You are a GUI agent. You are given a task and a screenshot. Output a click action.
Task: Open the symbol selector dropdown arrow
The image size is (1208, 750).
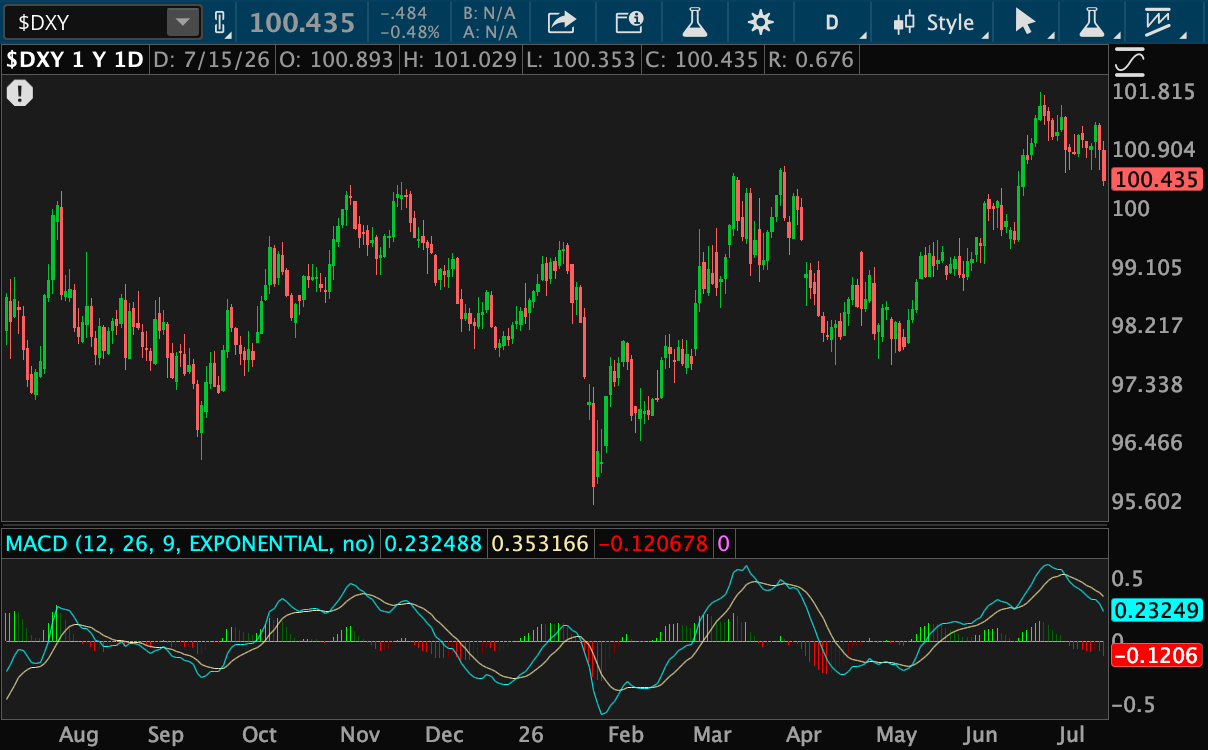183,22
